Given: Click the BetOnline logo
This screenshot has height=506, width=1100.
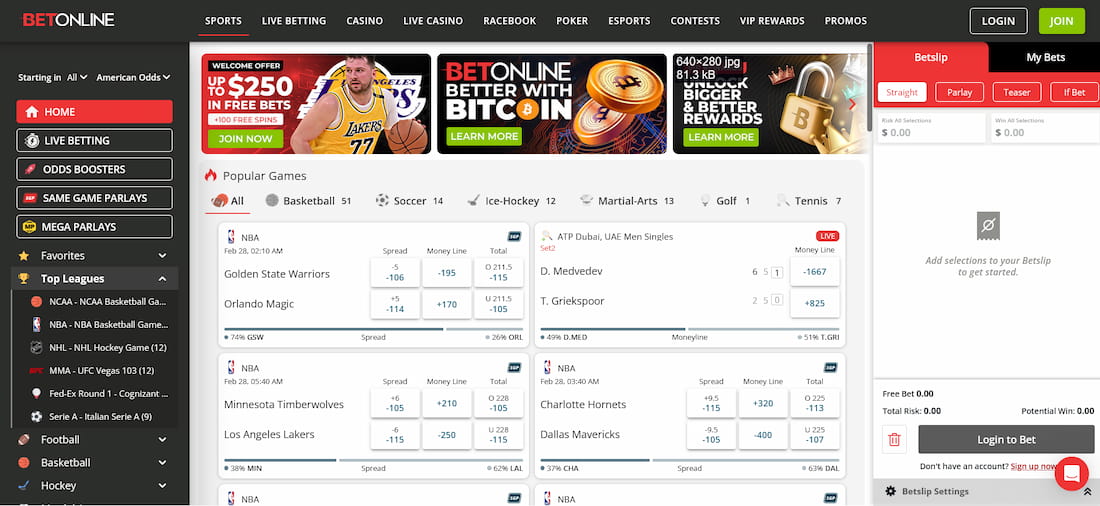Looking at the screenshot, I should [x=68, y=20].
